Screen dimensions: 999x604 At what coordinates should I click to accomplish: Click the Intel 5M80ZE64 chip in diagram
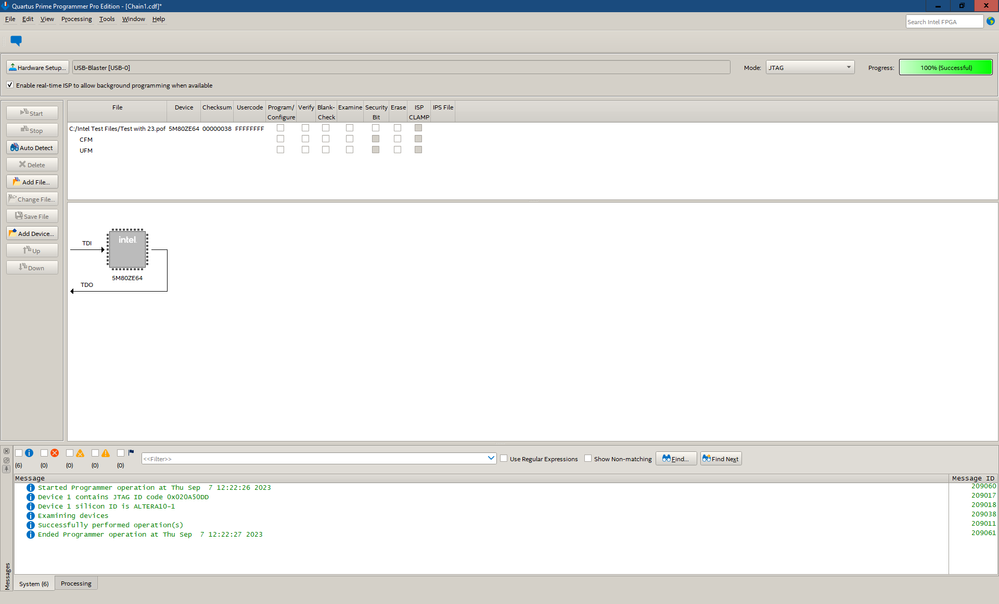click(x=127, y=249)
